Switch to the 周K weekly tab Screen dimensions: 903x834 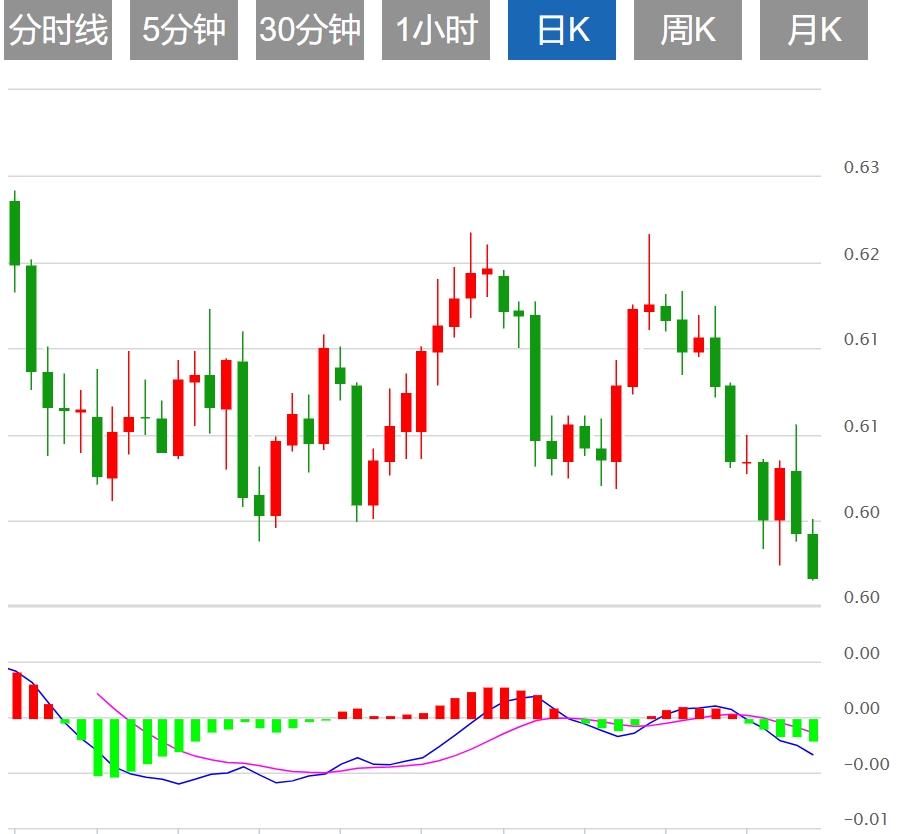pos(688,29)
